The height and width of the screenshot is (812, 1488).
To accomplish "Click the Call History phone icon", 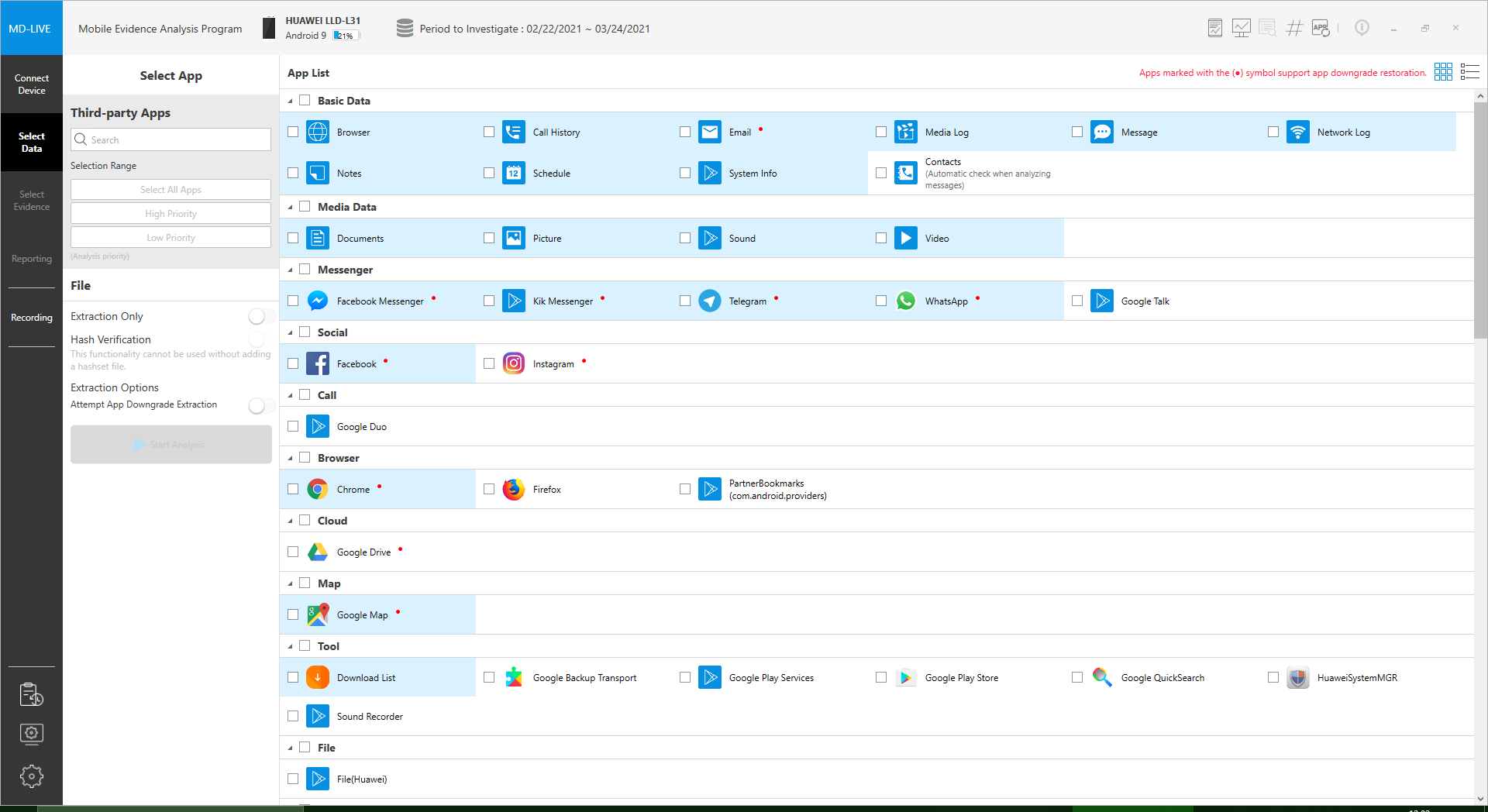I will click(514, 132).
